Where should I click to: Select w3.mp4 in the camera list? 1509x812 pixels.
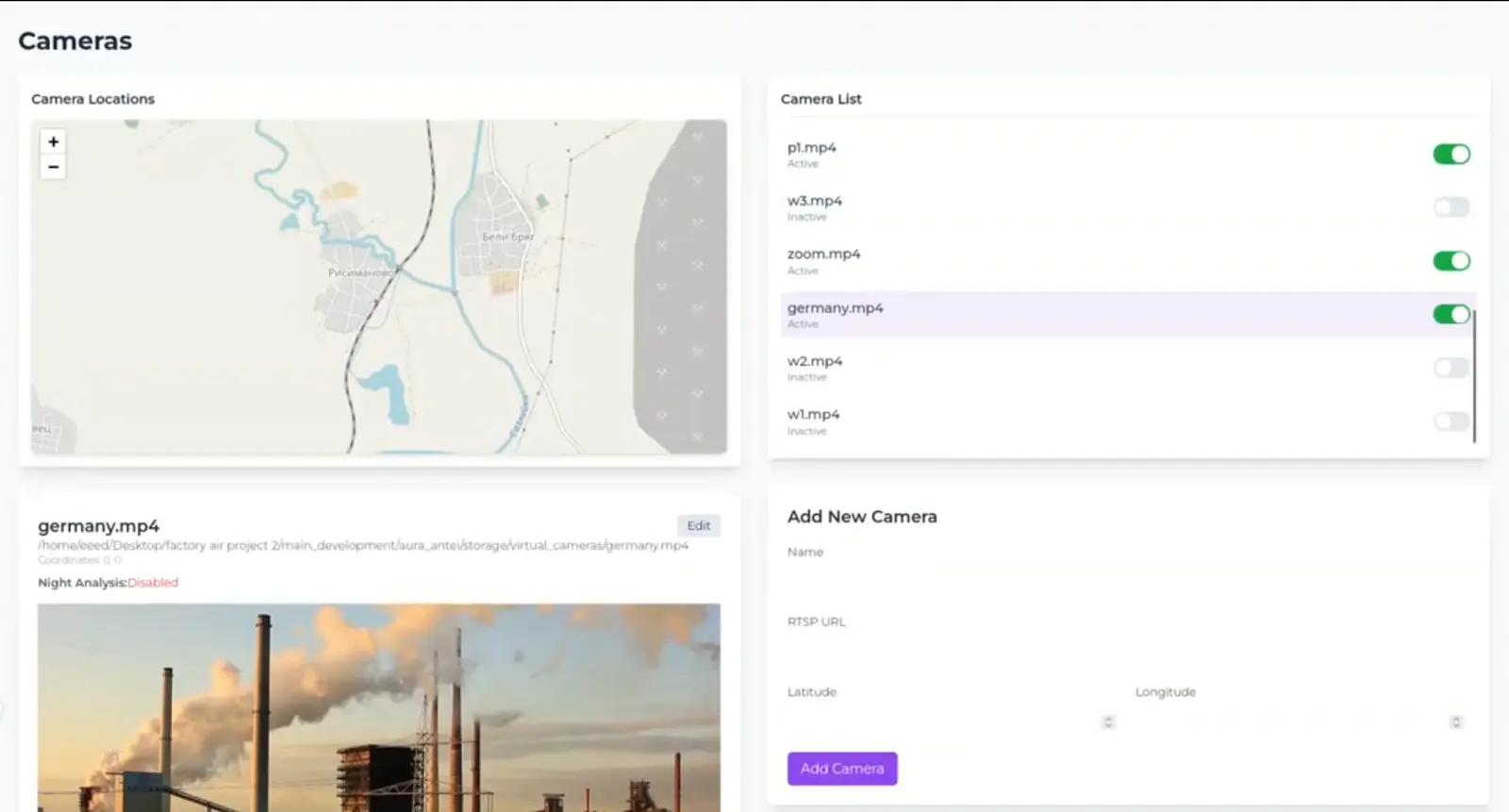click(x=1128, y=207)
